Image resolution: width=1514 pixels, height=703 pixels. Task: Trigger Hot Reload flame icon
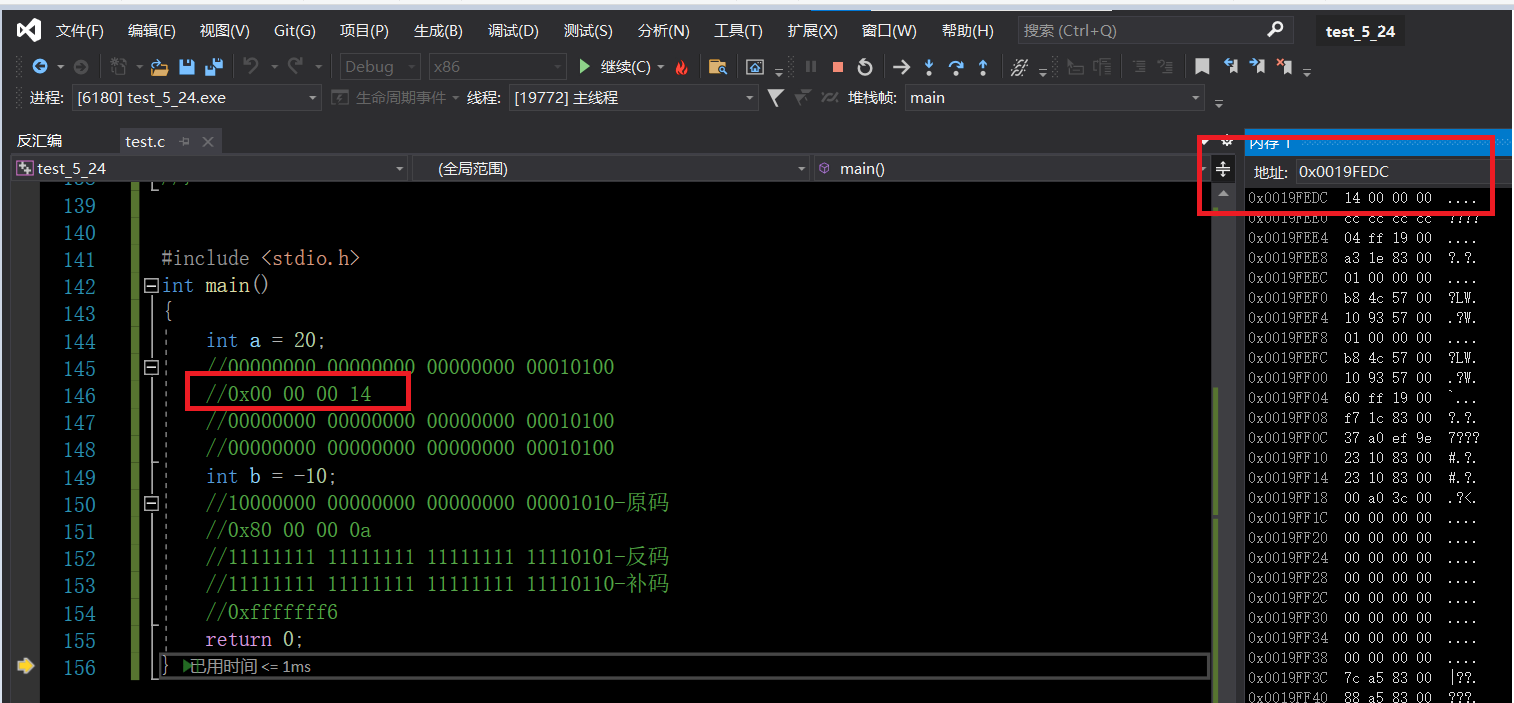point(682,67)
